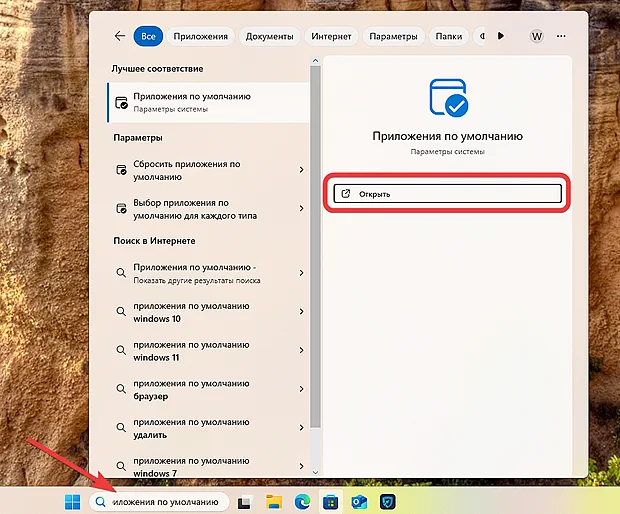Switch to the Приложения filter tab
This screenshot has width=620, height=514.
[200, 36]
